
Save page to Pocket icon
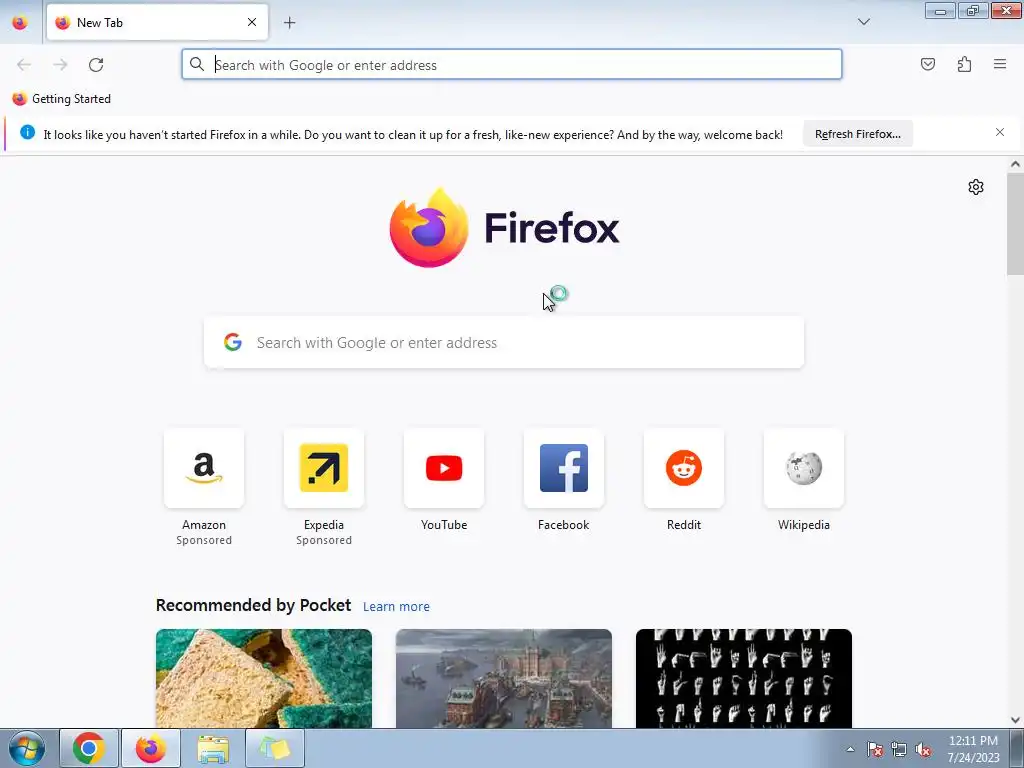point(927,64)
